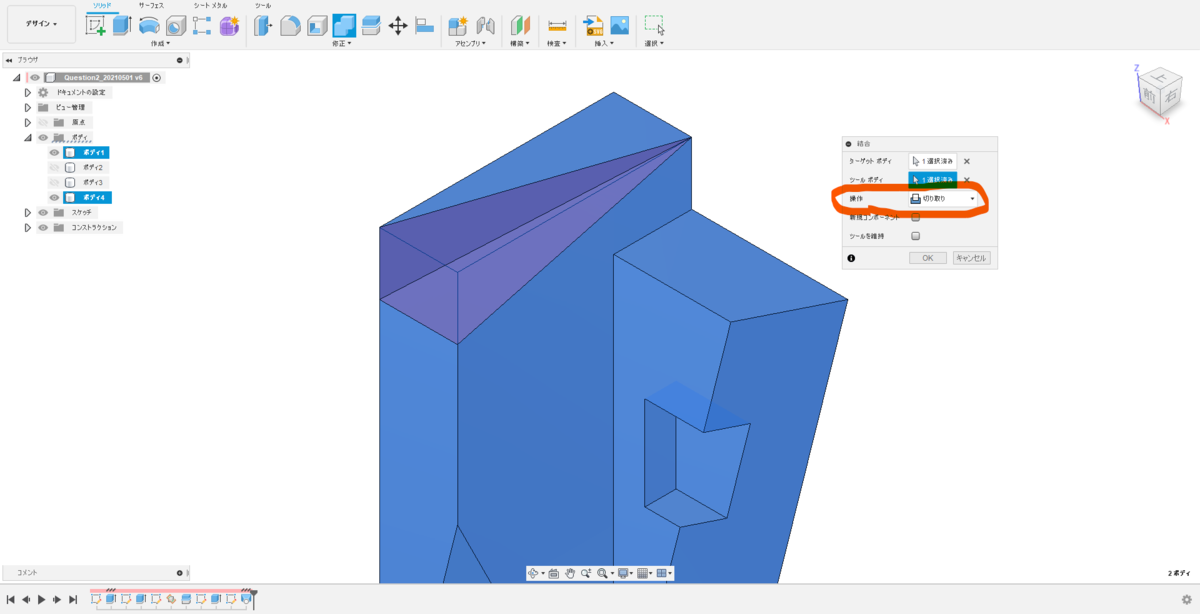Select the Align tool
The height and width of the screenshot is (614, 1200).
(x=425, y=26)
